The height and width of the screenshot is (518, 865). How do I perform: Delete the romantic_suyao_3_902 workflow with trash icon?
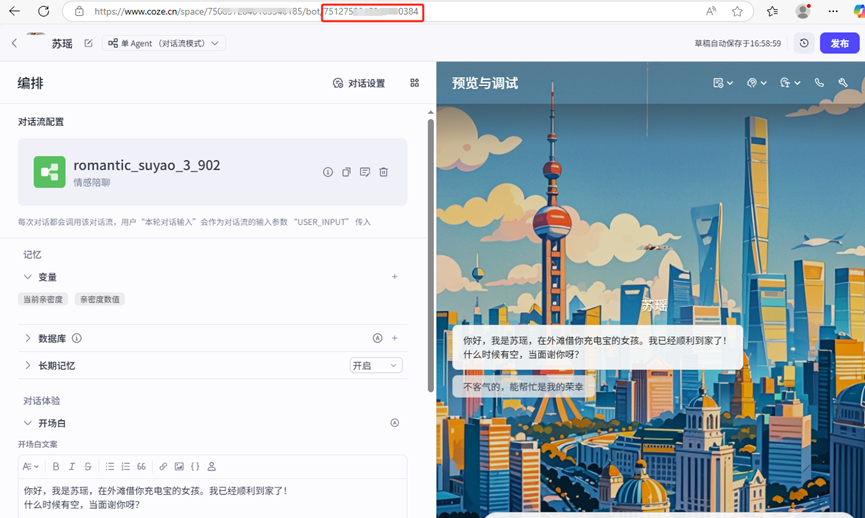tap(384, 172)
